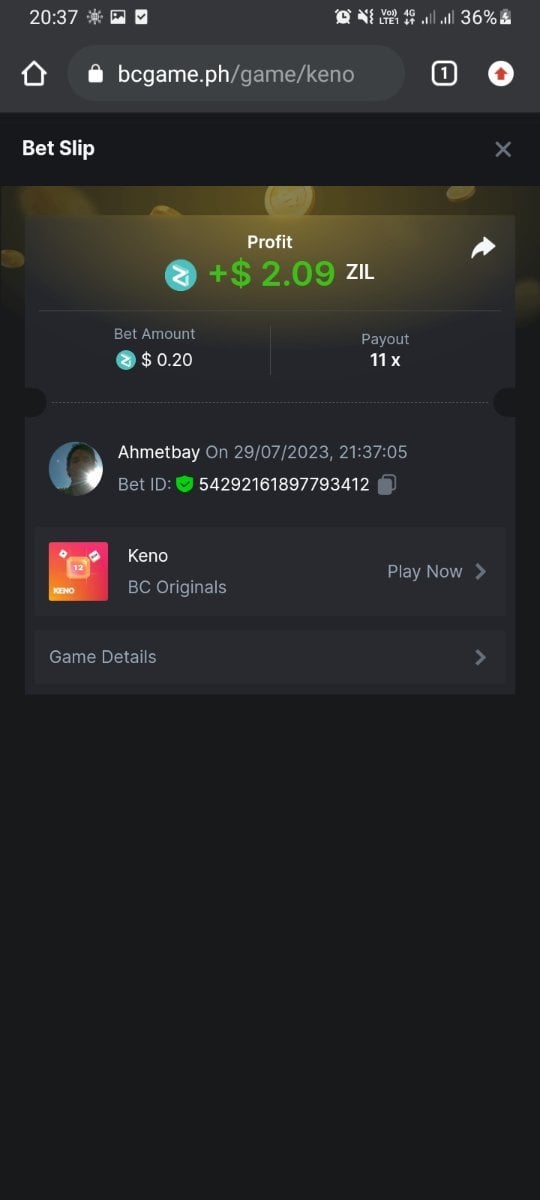Screen dimensions: 540x1200
Task: Share the profit using the arrow icon
Action: click(483, 247)
